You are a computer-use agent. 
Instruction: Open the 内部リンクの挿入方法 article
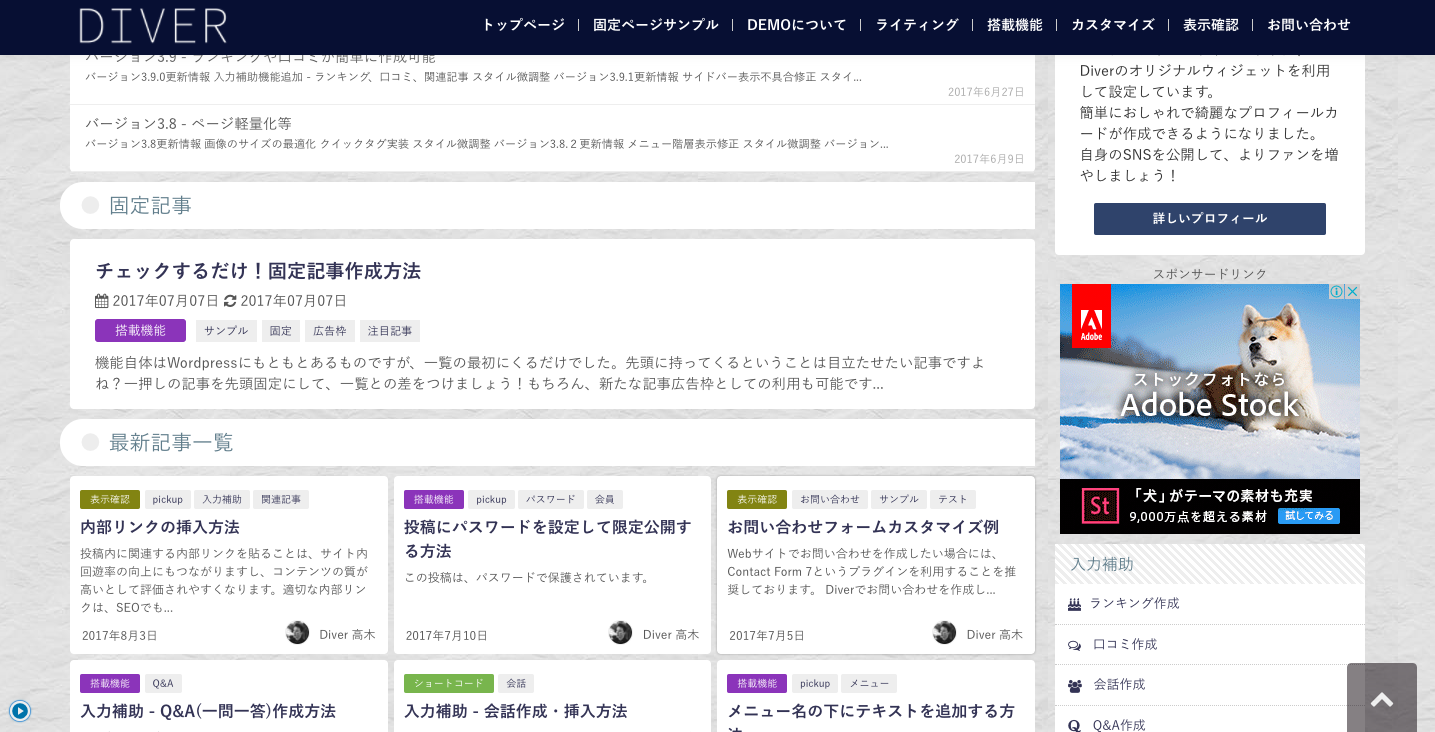coord(160,527)
